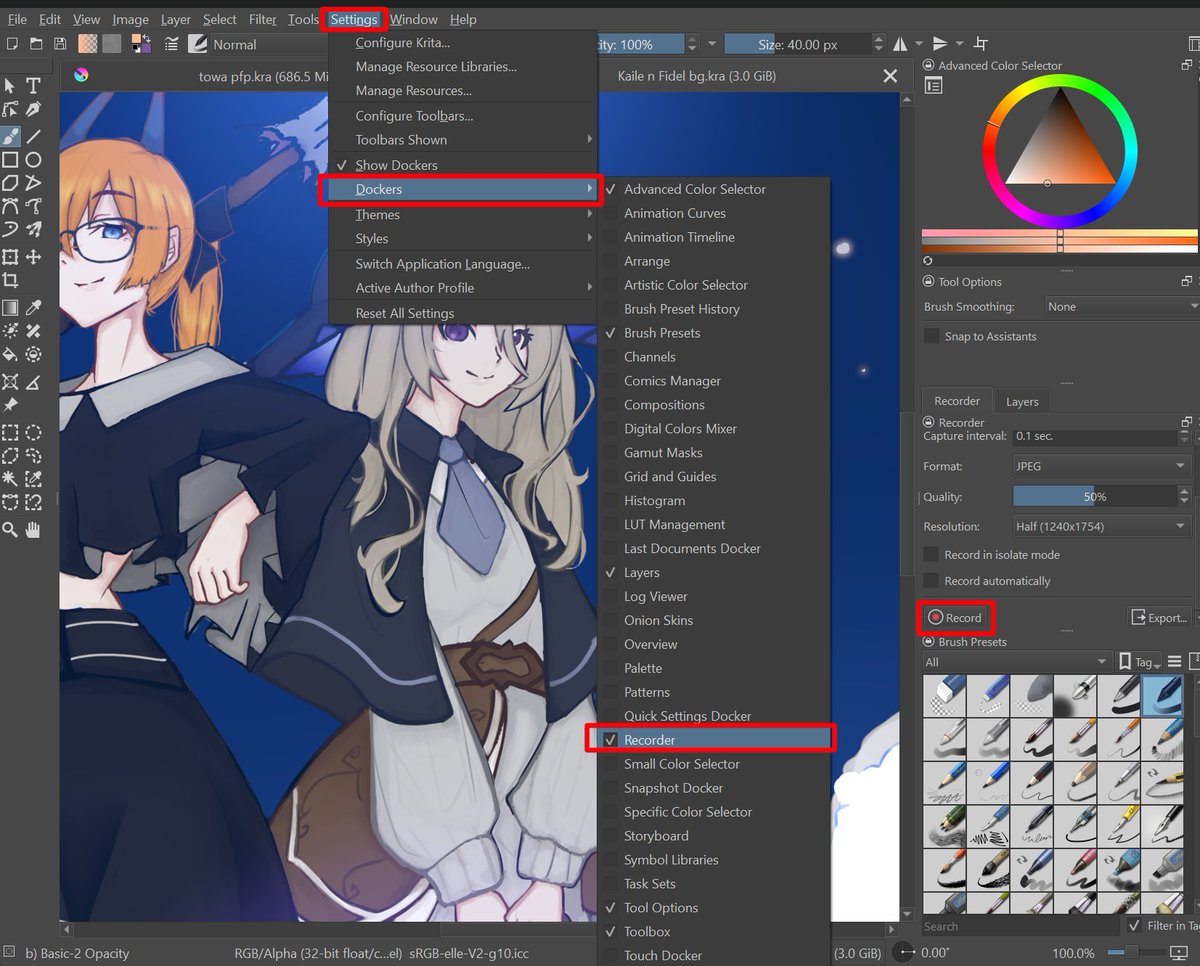
Task: Enable Record in isolate mode
Action: pyautogui.click(x=931, y=554)
